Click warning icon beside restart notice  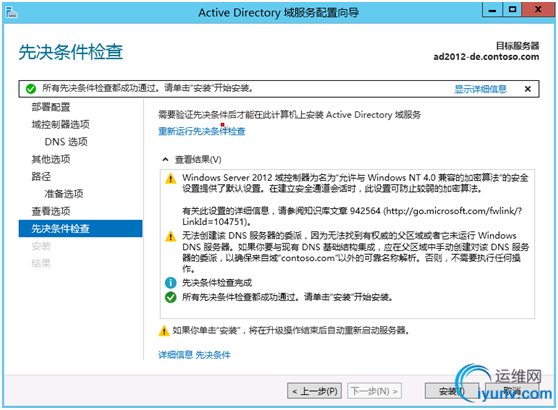[164, 331]
